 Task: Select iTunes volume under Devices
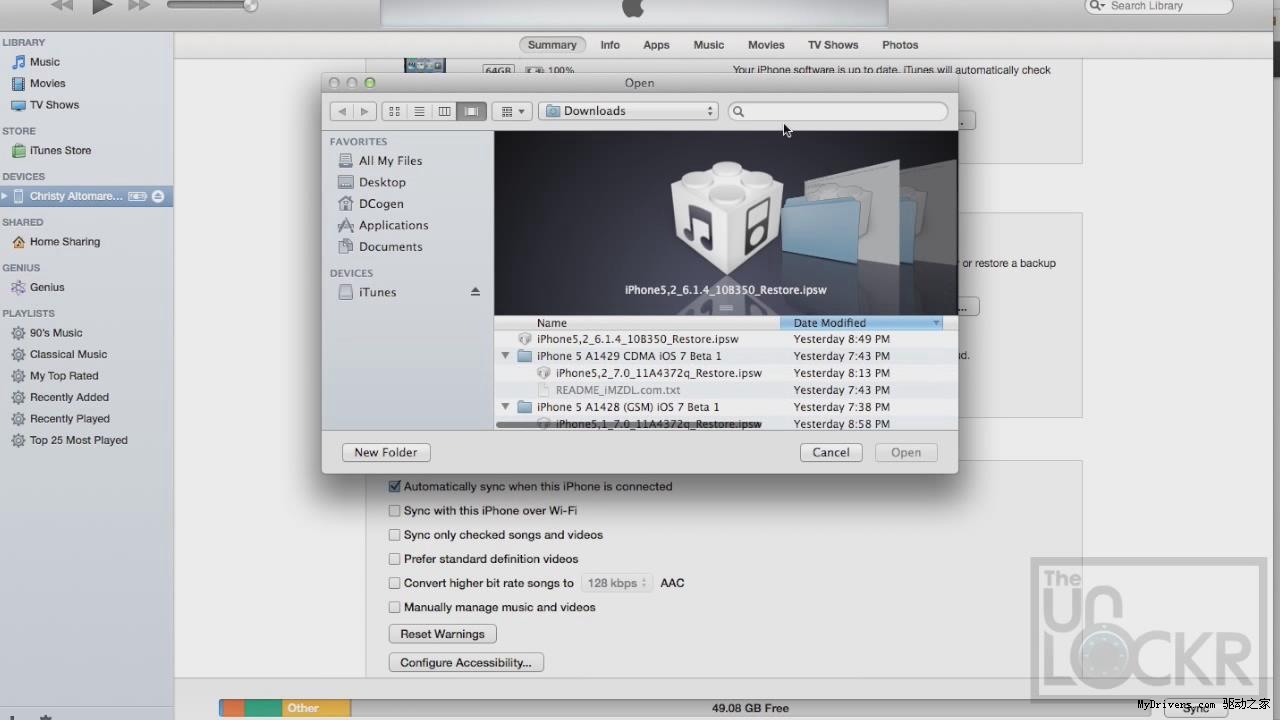coord(377,292)
